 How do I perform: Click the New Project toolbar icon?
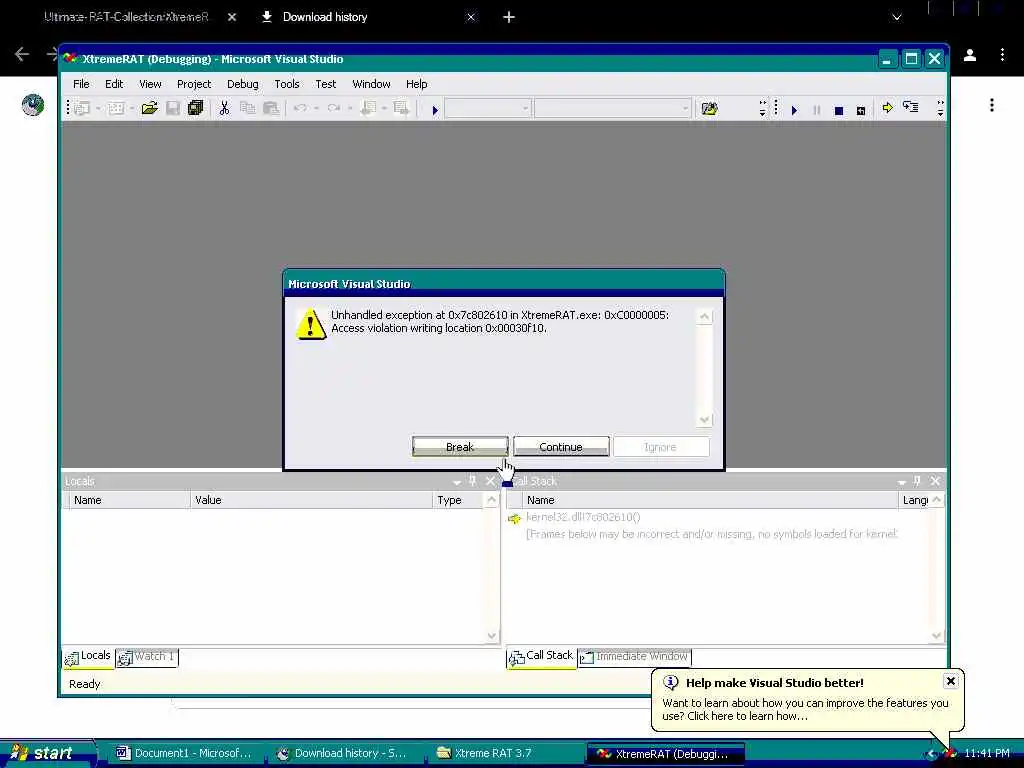(82, 108)
